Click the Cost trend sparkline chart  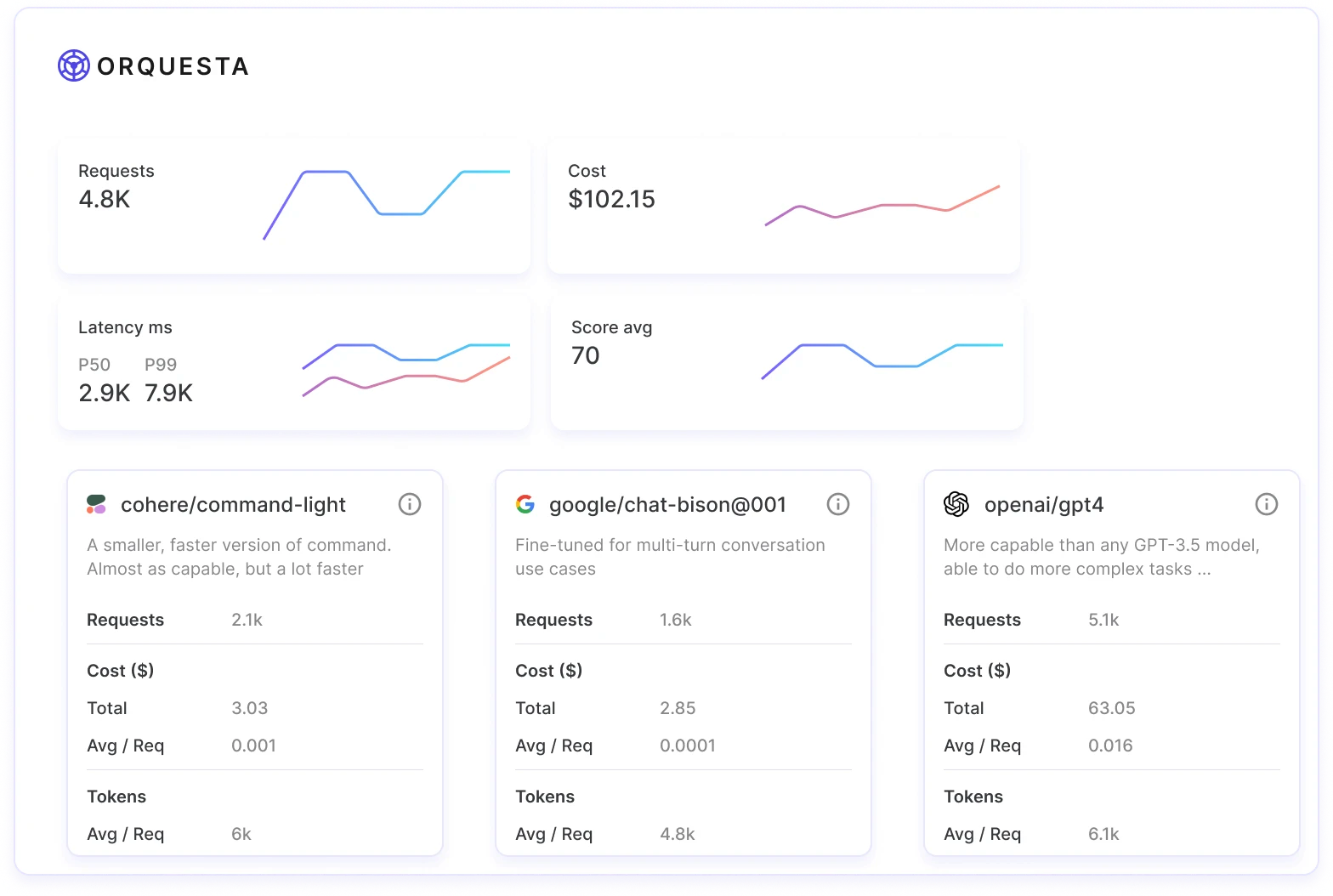[882, 206]
